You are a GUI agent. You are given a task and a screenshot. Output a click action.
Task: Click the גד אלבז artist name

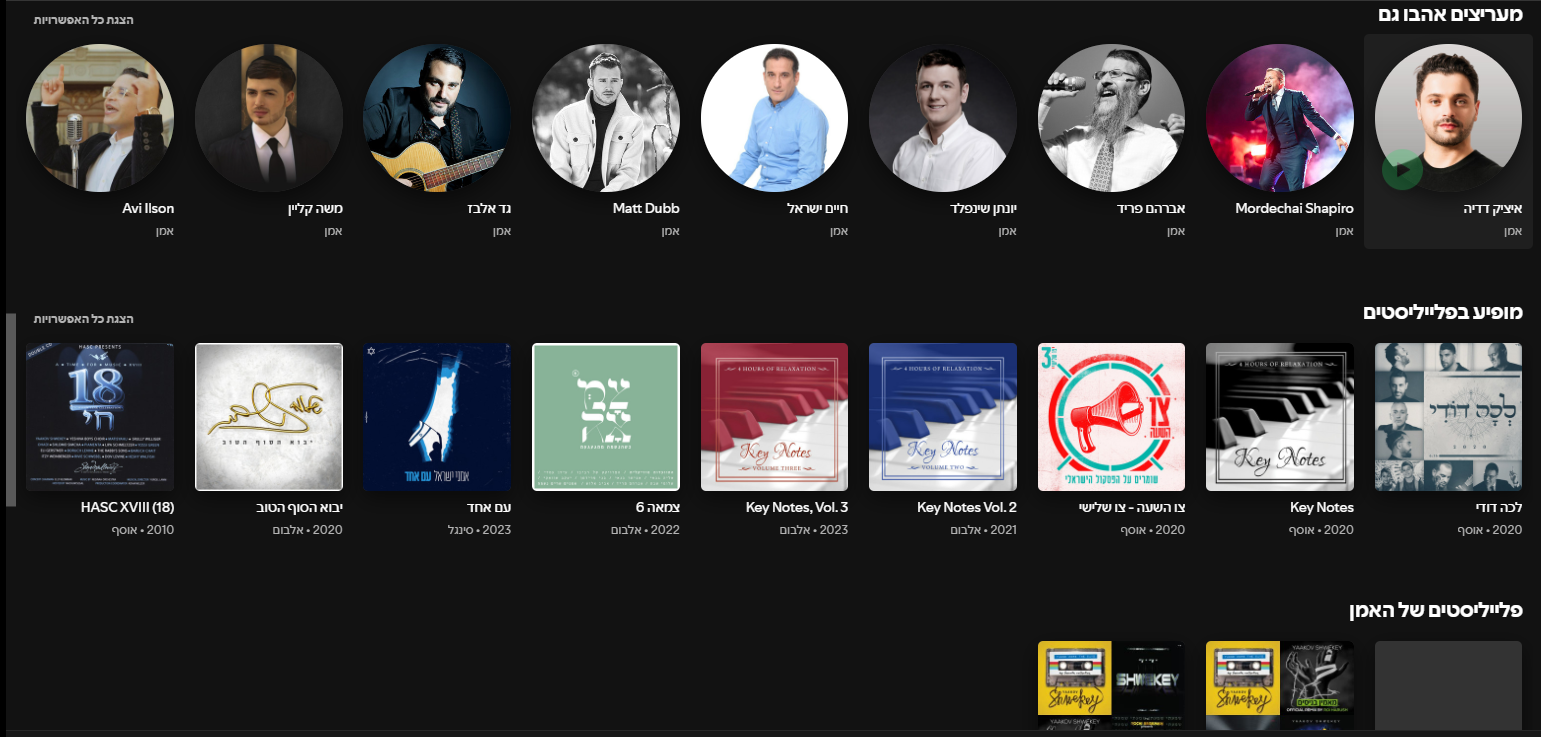(x=489, y=209)
